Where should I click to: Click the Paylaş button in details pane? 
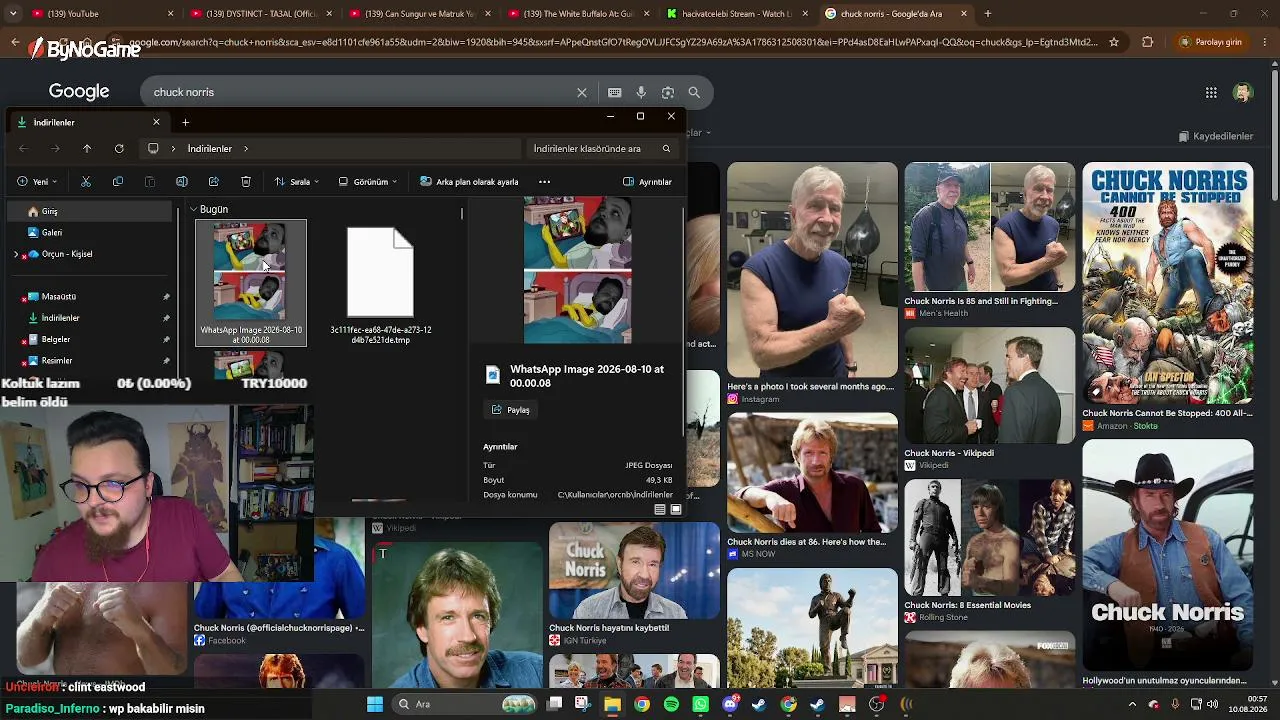click(x=511, y=410)
